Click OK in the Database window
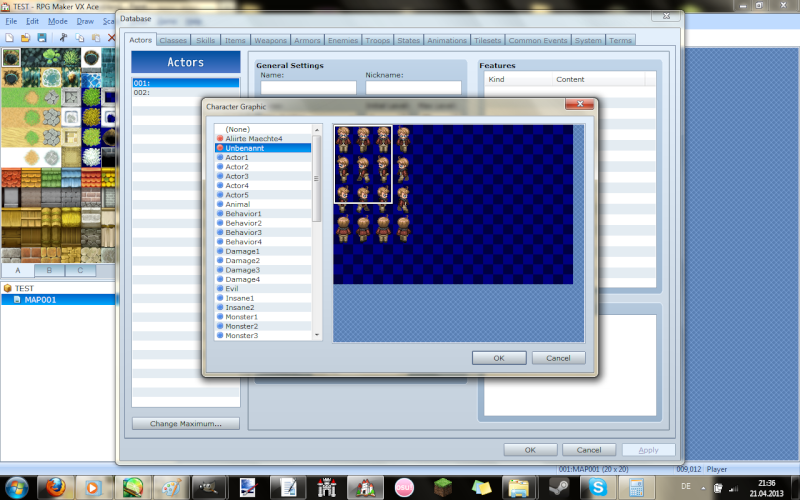 [x=530, y=450]
